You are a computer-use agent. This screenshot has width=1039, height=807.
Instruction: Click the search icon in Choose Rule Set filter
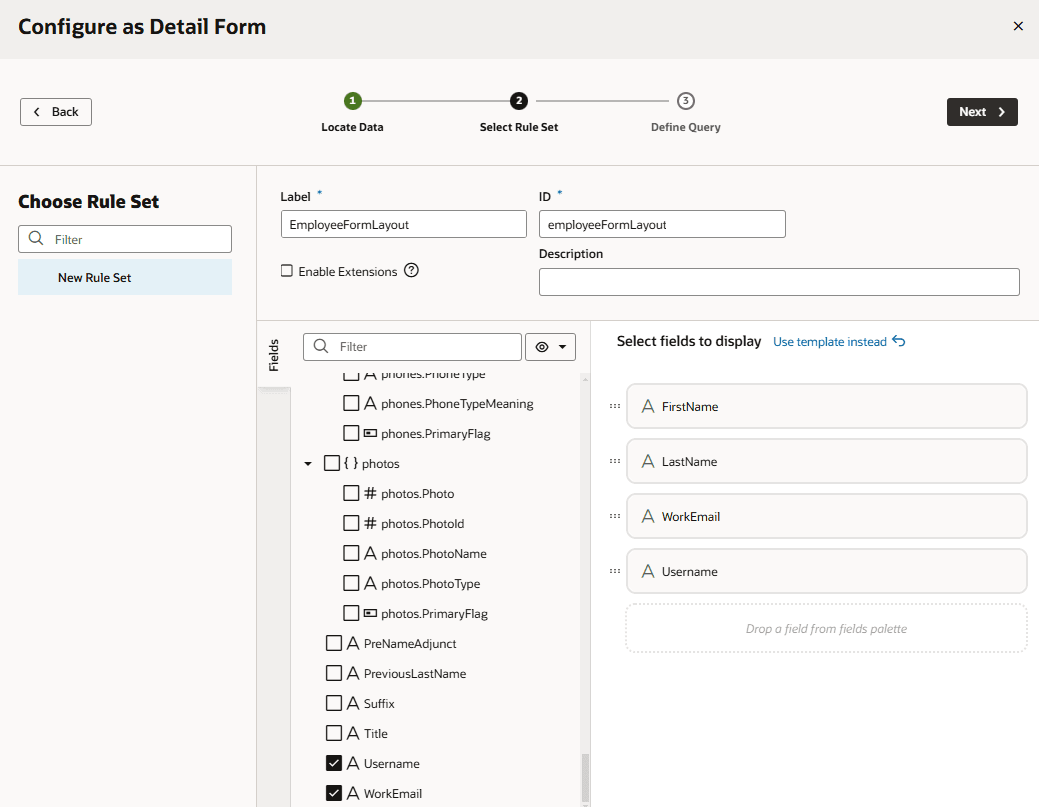coord(36,239)
